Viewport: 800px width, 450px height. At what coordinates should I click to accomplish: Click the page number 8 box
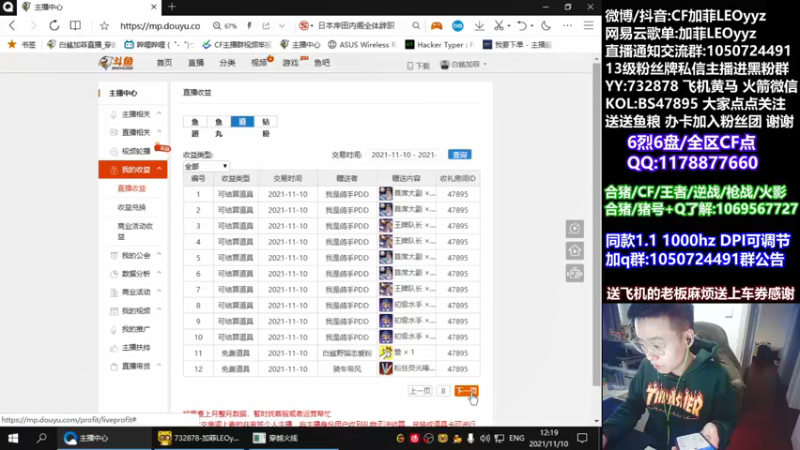(x=443, y=391)
